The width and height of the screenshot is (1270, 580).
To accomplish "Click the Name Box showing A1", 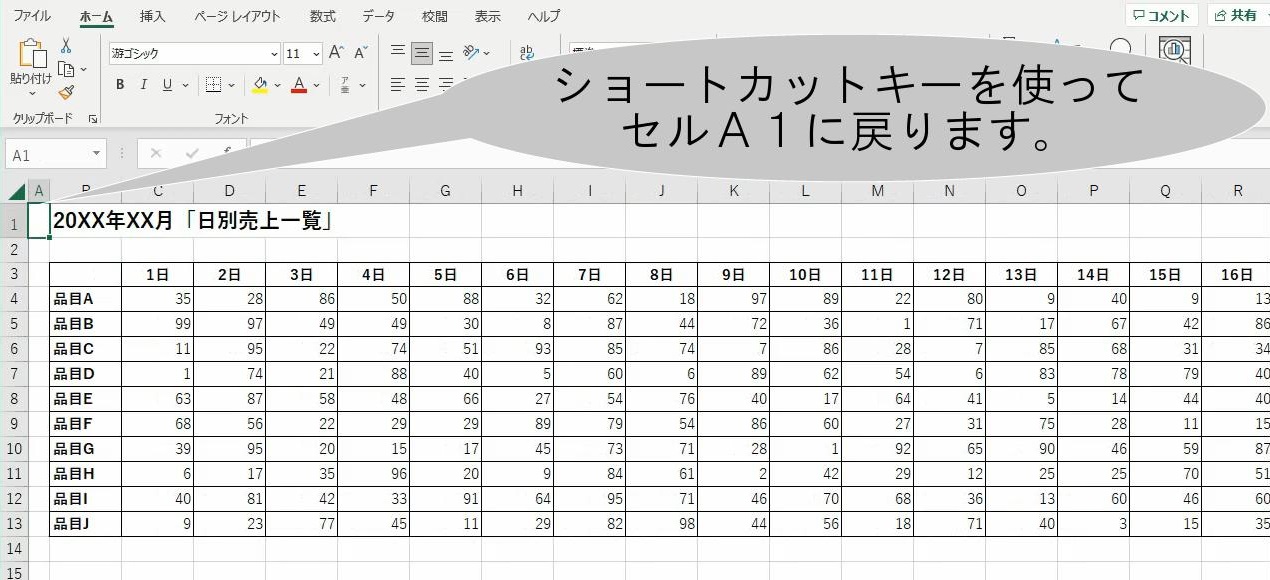I will [50, 153].
